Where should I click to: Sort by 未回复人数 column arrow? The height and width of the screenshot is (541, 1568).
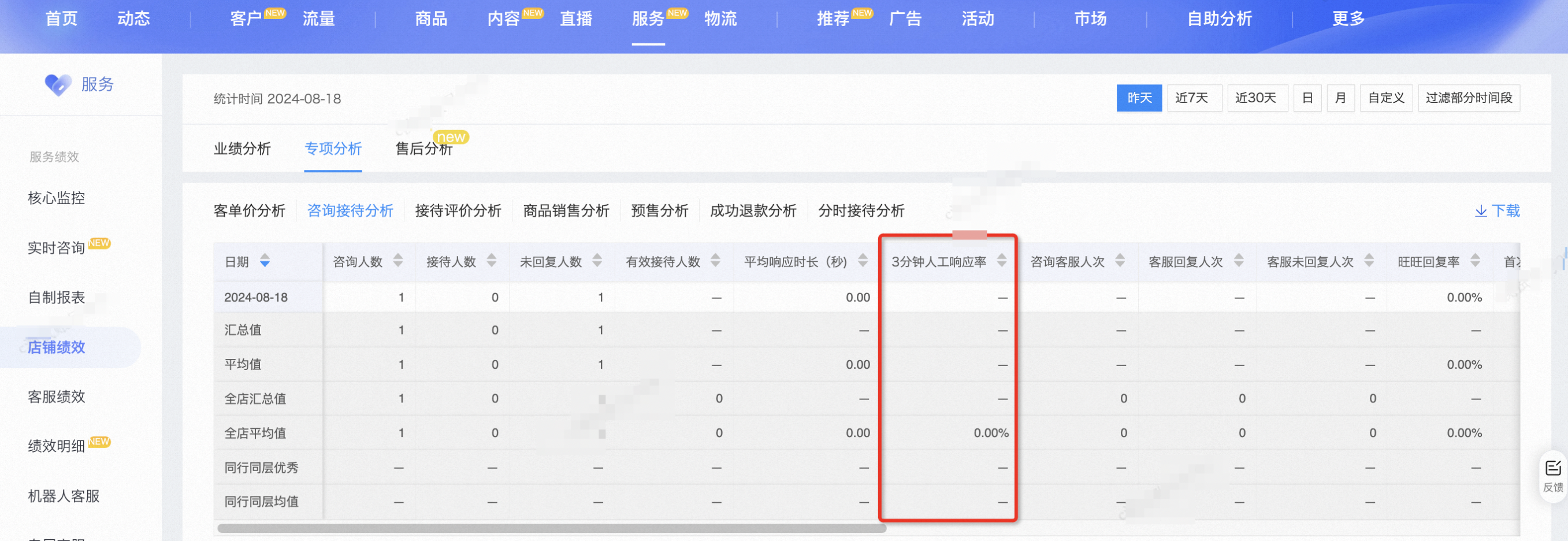[597, 261]
